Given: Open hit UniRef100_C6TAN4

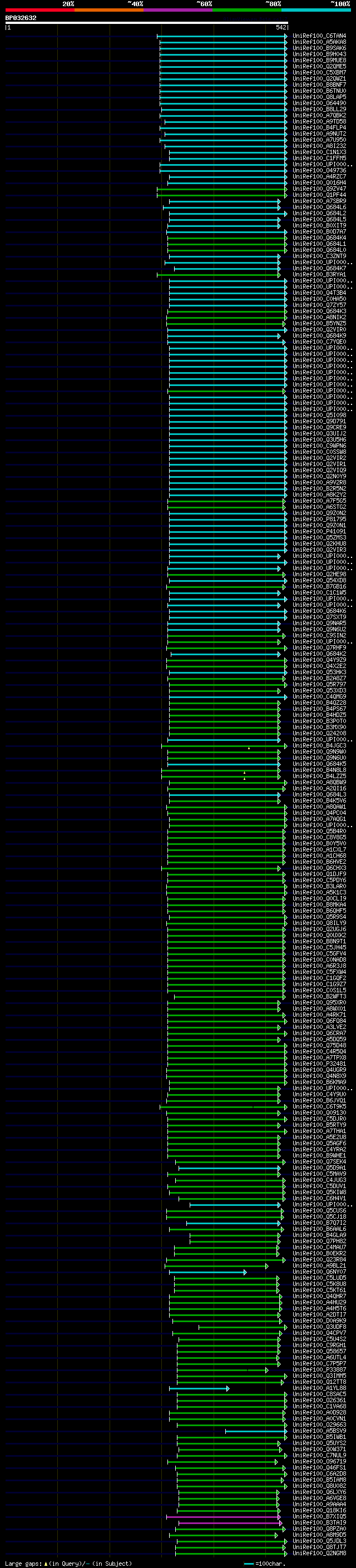Looking at the screenshot, I should click(x=319, y=36).
